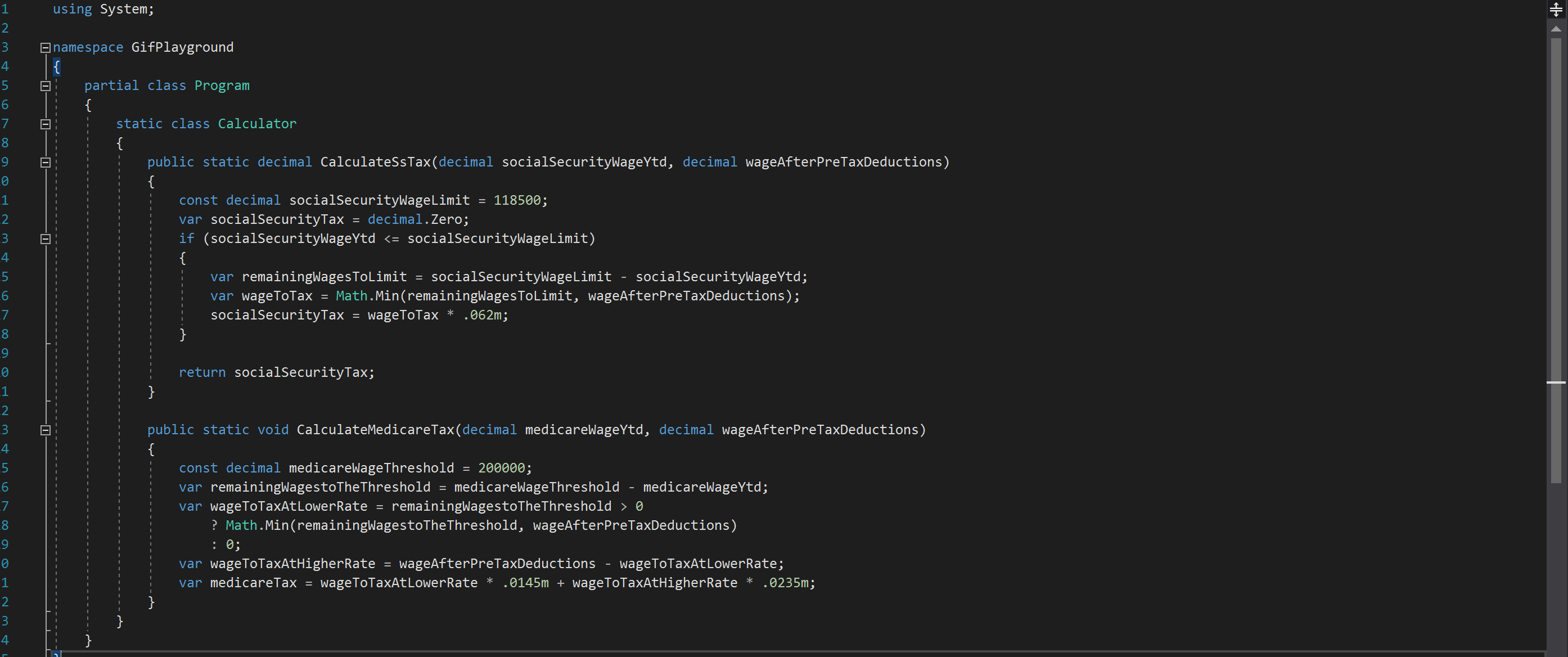Click the CalculateSsTax method name
The width and height of the screenshot is (1568, 657).
click(x=375, y=162)
